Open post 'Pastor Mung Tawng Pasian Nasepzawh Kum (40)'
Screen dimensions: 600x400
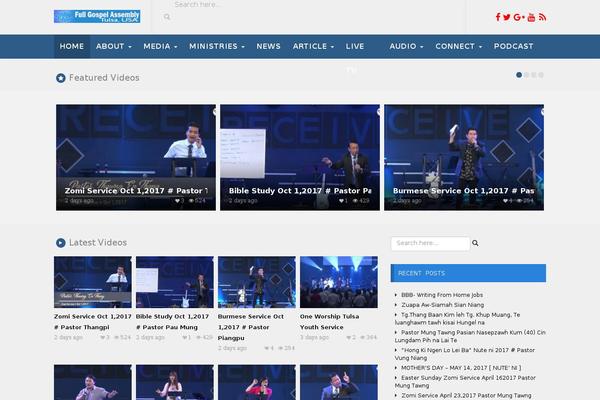(x=470, y=336)
